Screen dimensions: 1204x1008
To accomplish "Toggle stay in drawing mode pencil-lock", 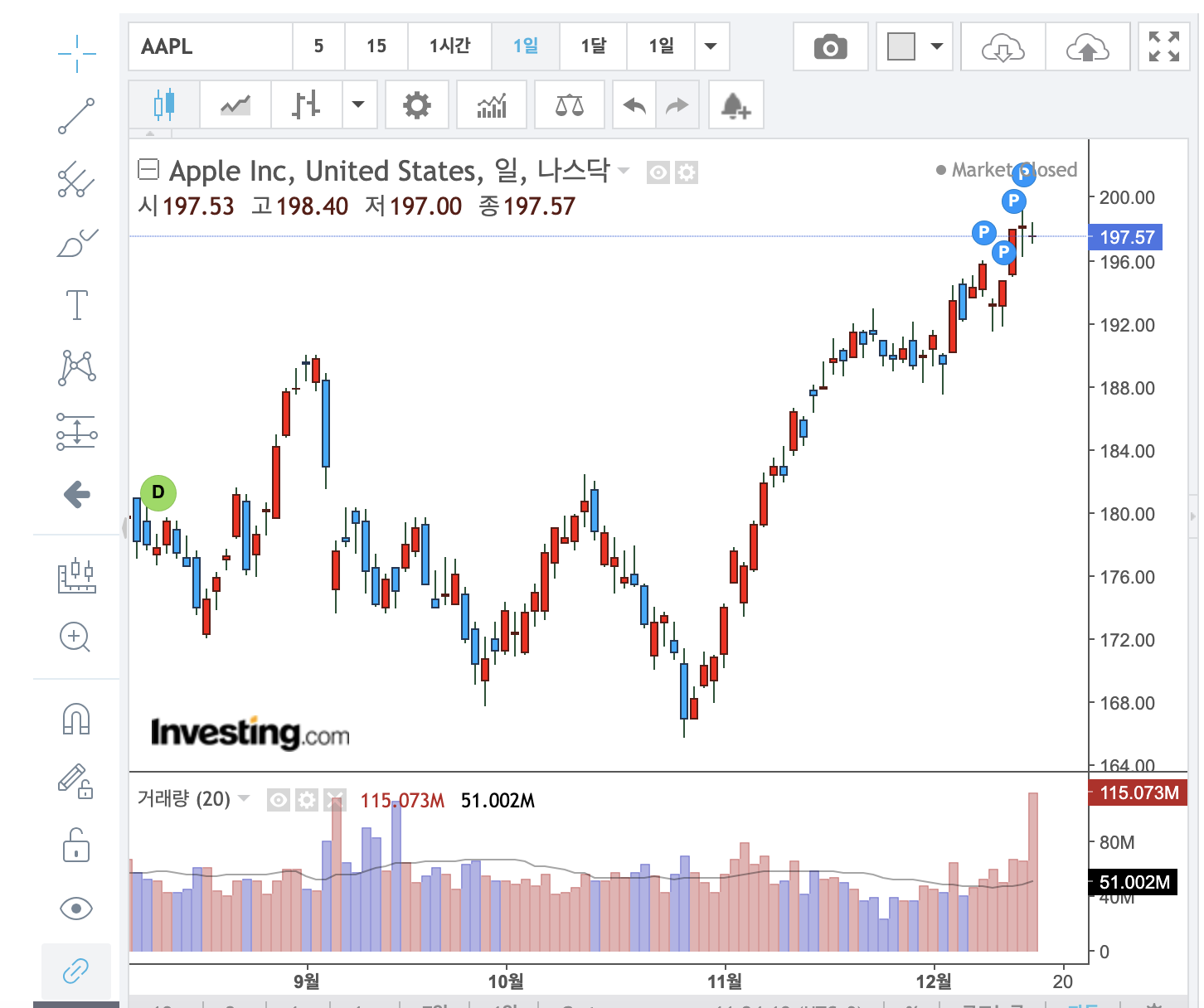I will pyautogui.click(x=75, y=781).
